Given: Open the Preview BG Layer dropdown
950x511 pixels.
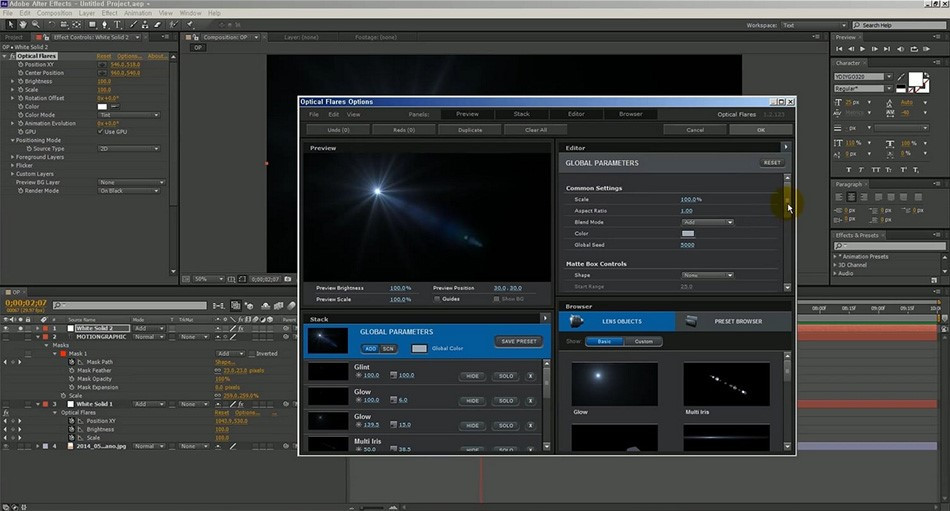Looking at the screenshot, I should tap(131, 182).
